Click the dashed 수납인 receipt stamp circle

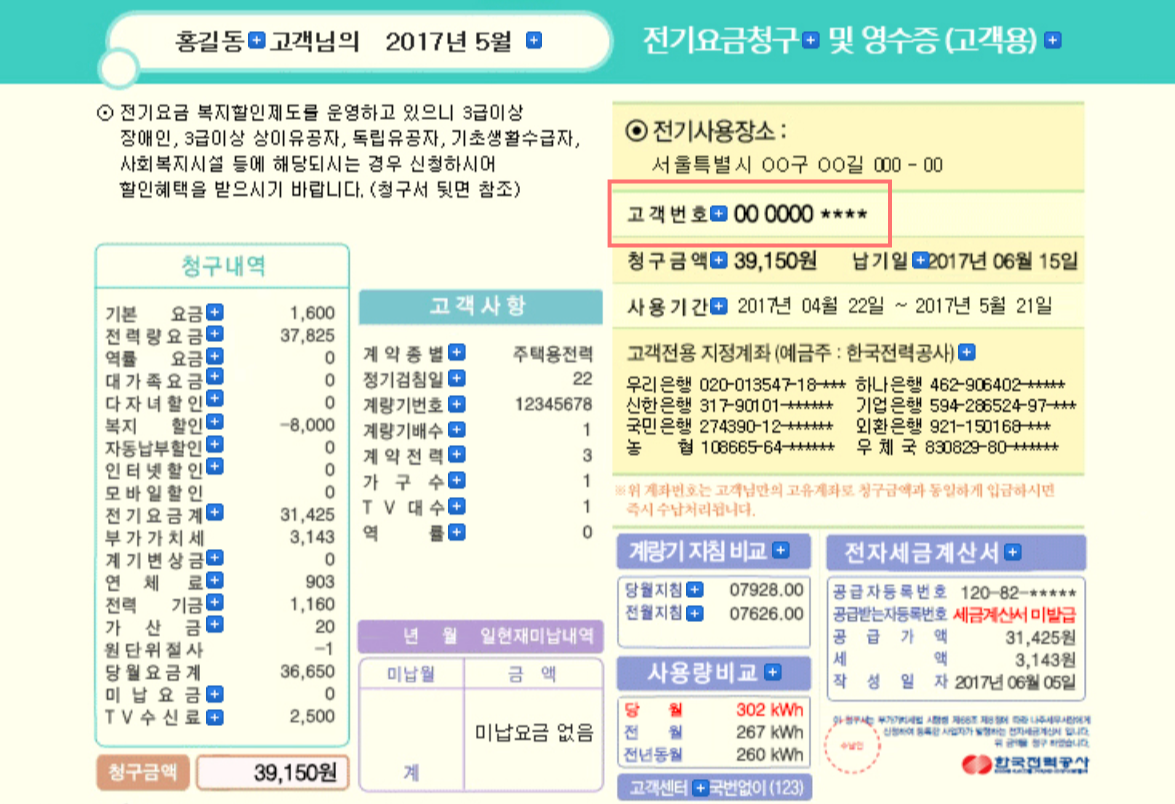tap(853, 748)
